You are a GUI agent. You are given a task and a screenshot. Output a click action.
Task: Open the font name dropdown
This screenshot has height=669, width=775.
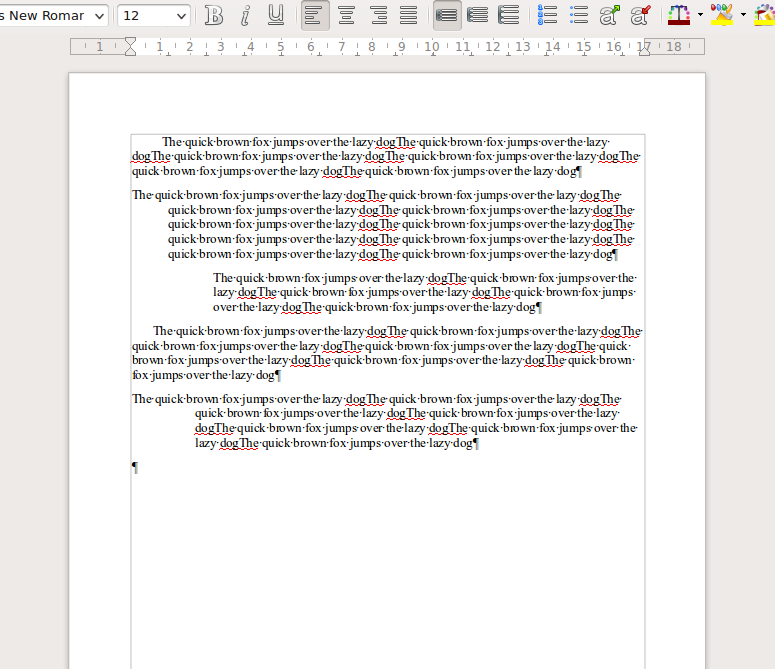tap(98, 16)
